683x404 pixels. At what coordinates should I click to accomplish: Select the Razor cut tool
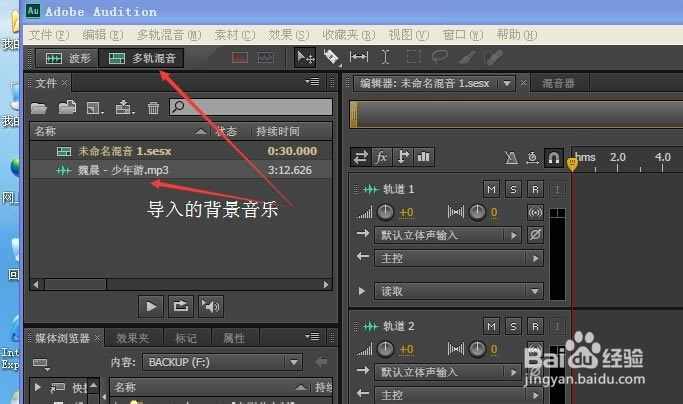[x=331, y=57]
